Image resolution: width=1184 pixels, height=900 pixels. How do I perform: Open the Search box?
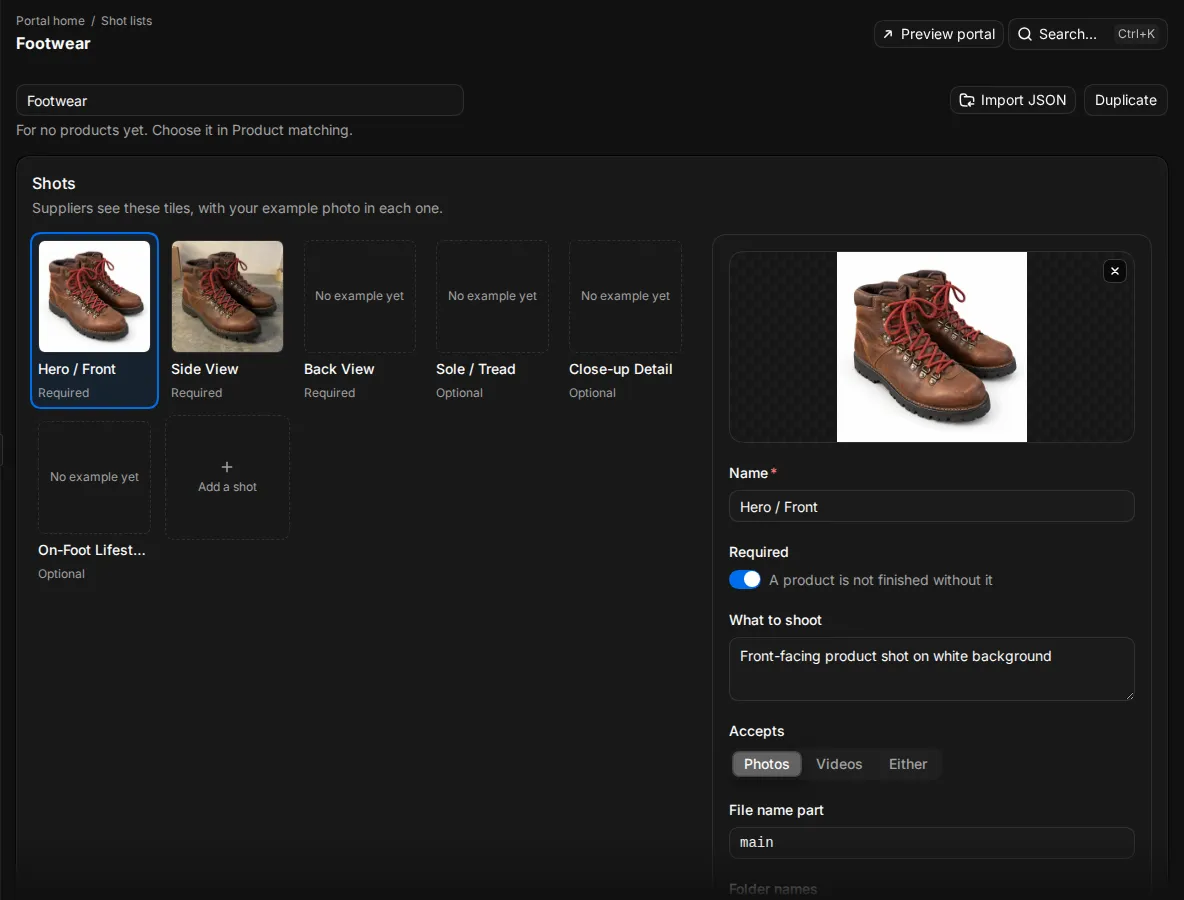coord(1087,34)
